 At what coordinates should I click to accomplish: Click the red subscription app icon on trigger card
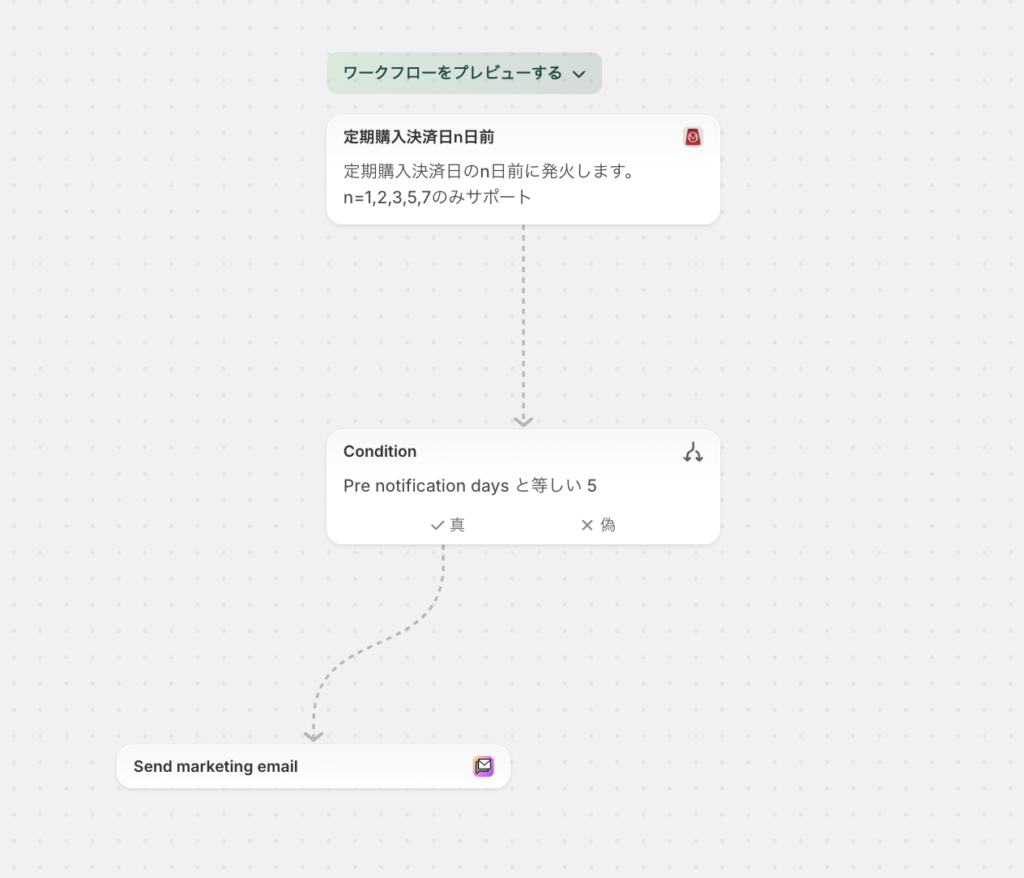click(x=692, y=137)
